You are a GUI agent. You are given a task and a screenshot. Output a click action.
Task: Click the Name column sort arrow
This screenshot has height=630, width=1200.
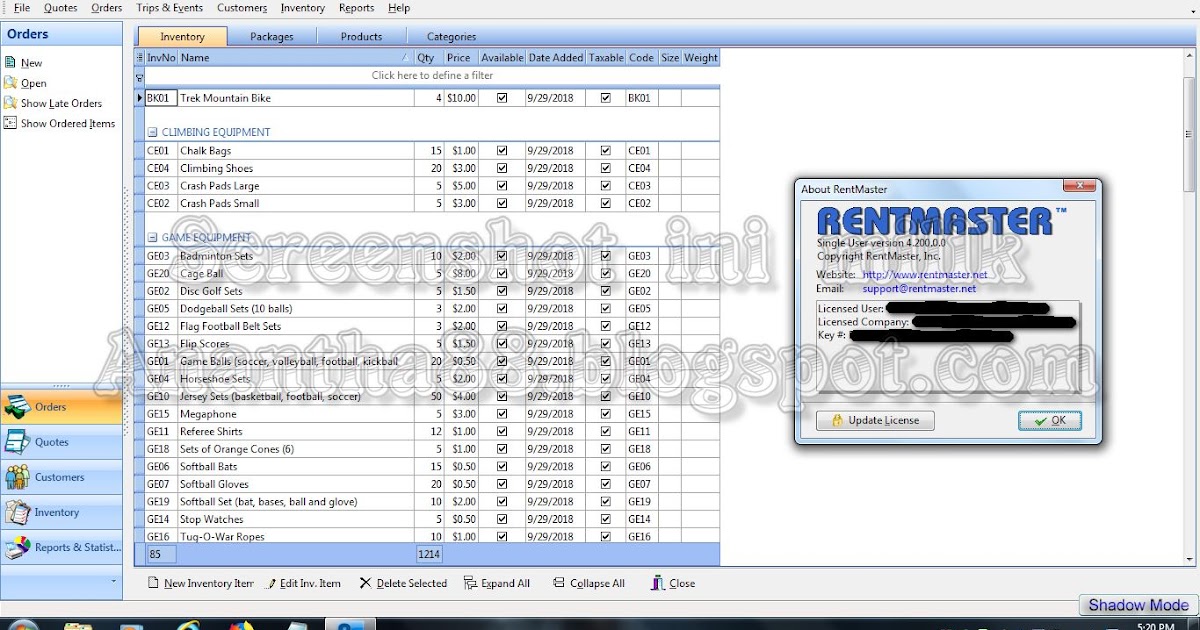tap(405, 58)
